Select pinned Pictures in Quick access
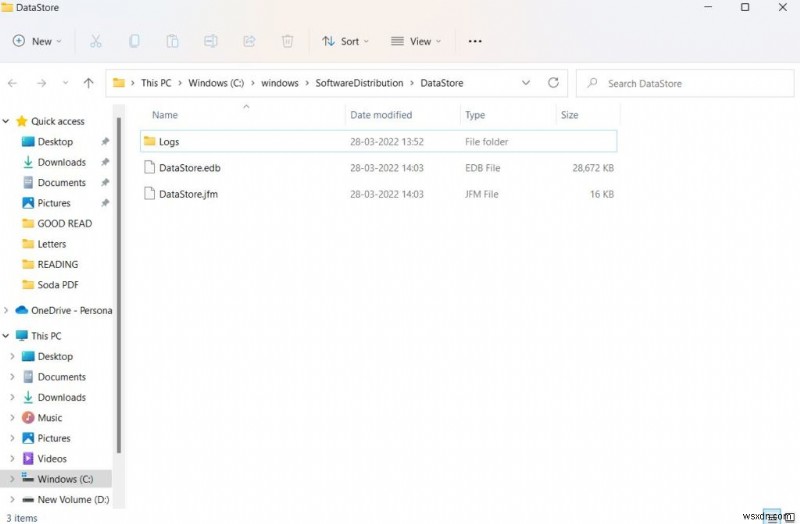The width and height of the screenshot is (800, 524). (x=54, y=203)
